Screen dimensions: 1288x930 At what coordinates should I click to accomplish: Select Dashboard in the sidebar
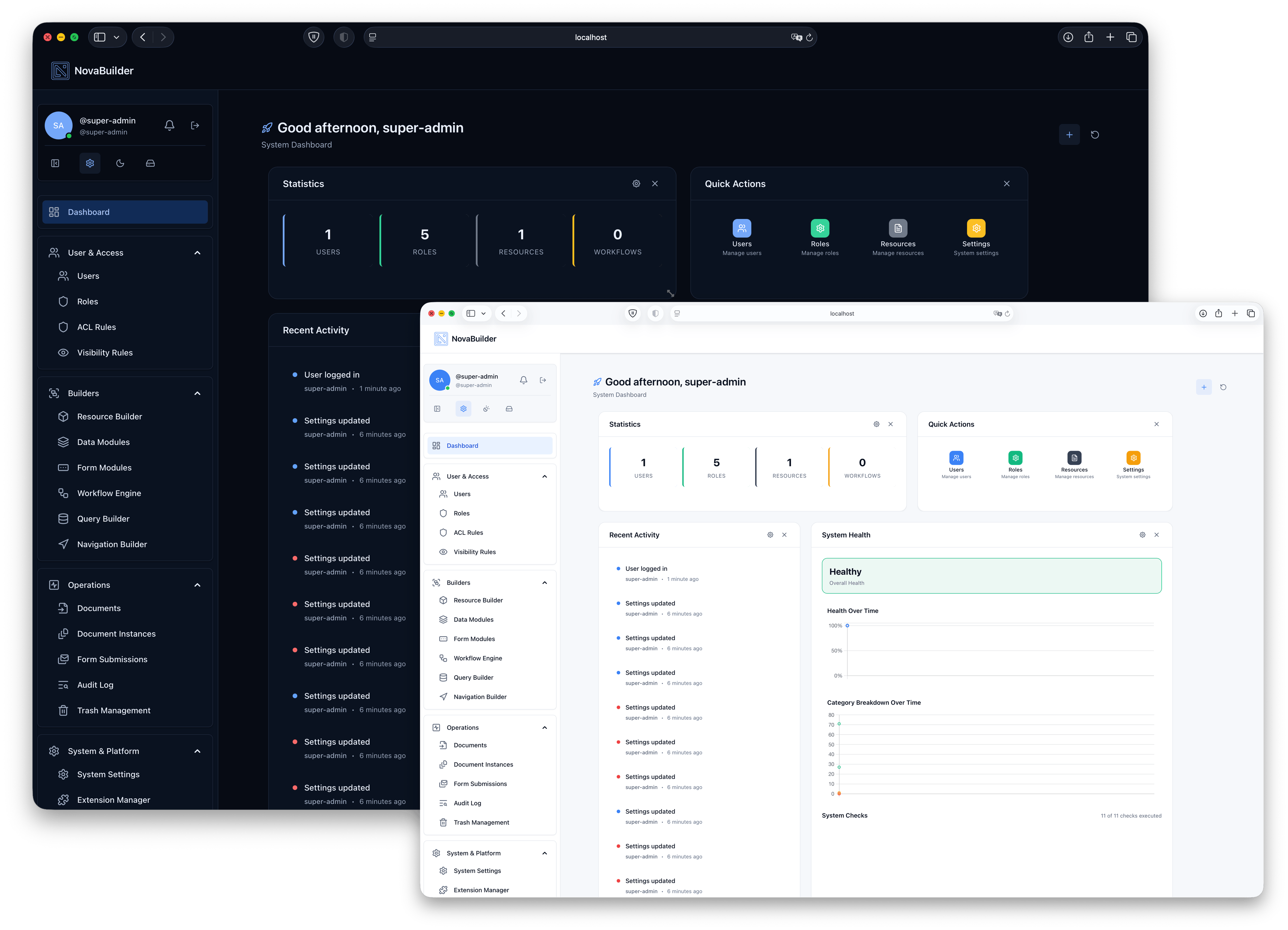[x=89, y=212]
